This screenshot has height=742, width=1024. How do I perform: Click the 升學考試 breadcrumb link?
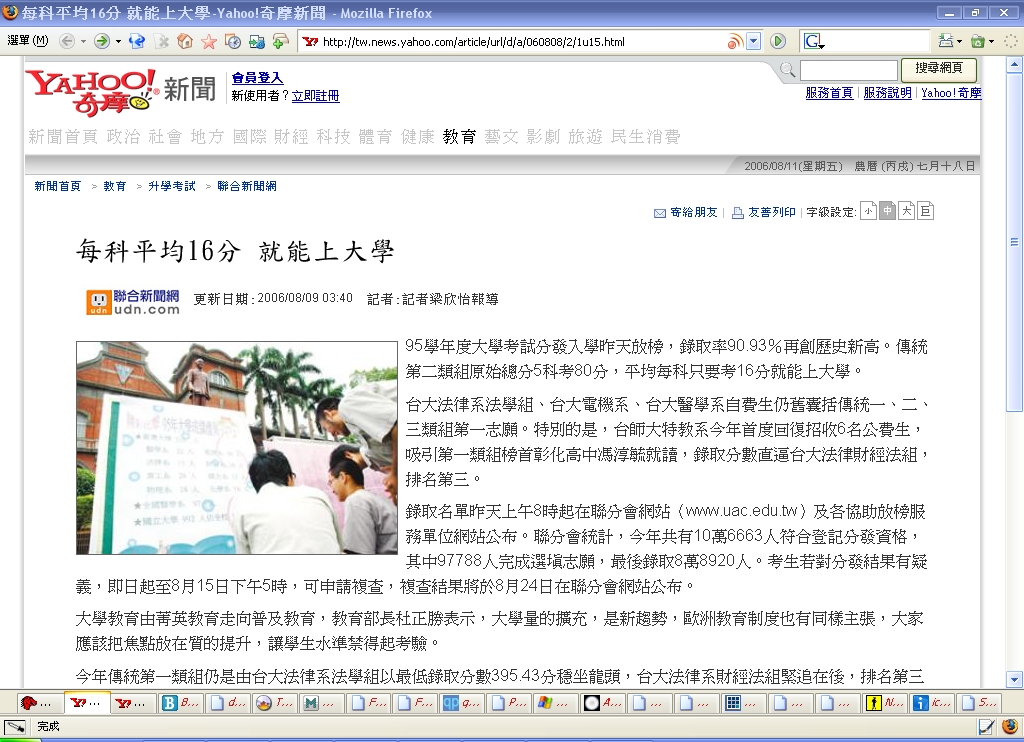(172, 186)
